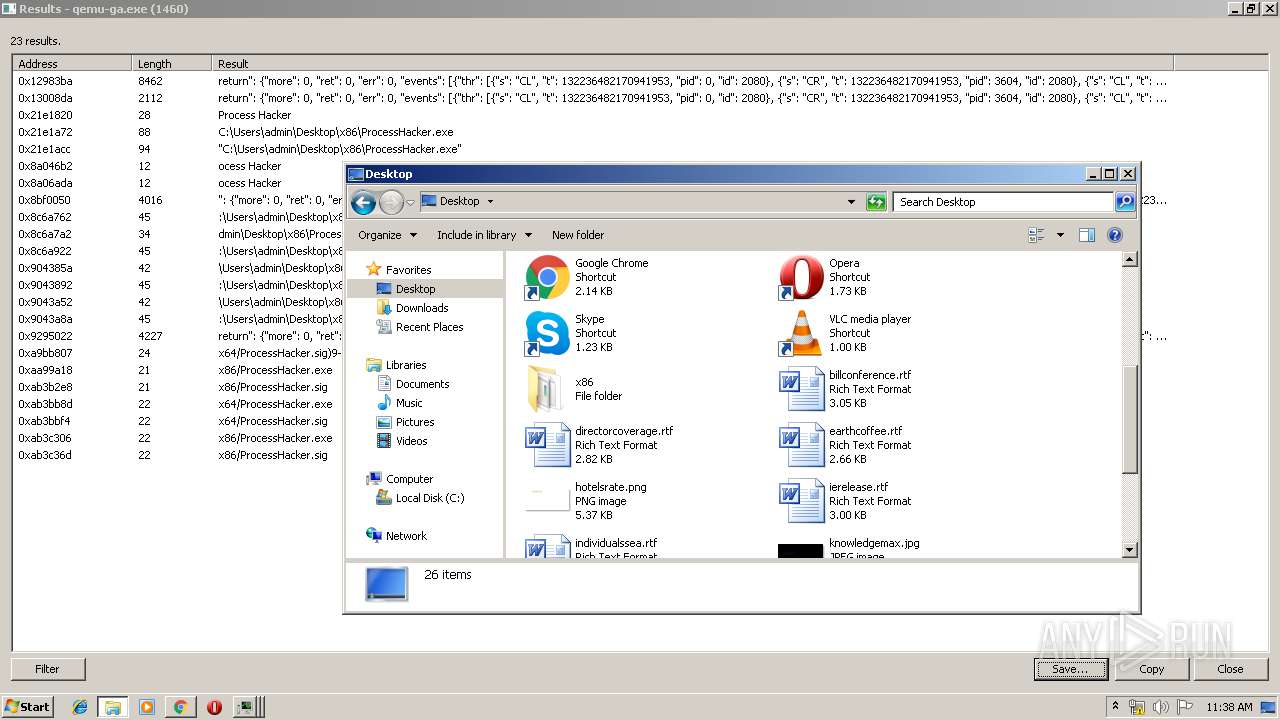Select result row at address 0xab3c36d
Image resolution: width=1280 pixels, height=720 pixels.
592,455
